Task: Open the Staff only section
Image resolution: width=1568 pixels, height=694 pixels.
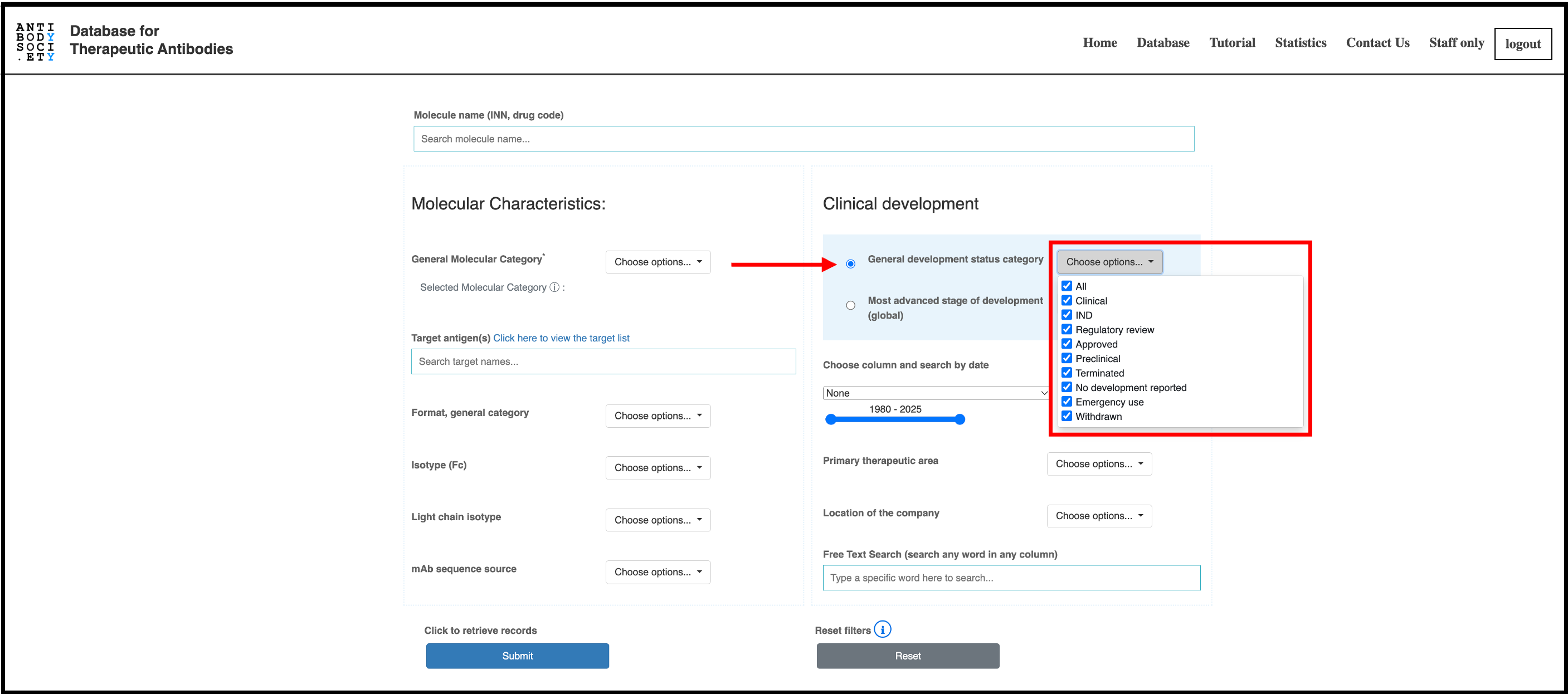Action: click(1456, 42)
